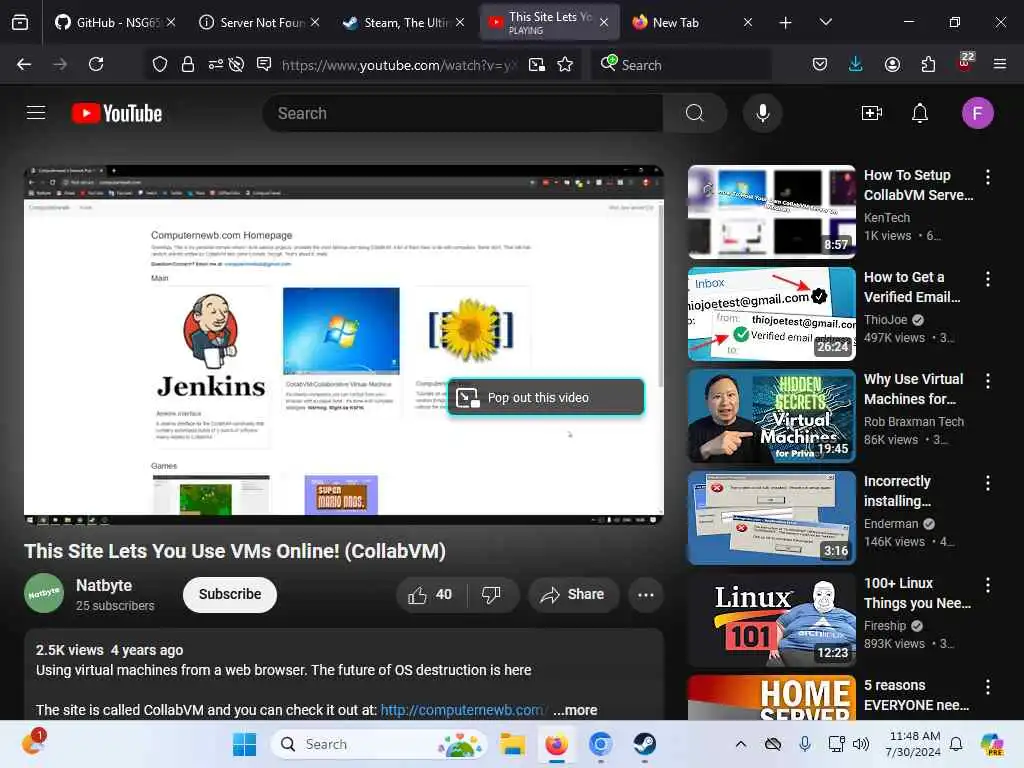Viewport: 1024px width, 768px height.
Task: Dislike the video with thumbs down
Action: tap(491, 595)
